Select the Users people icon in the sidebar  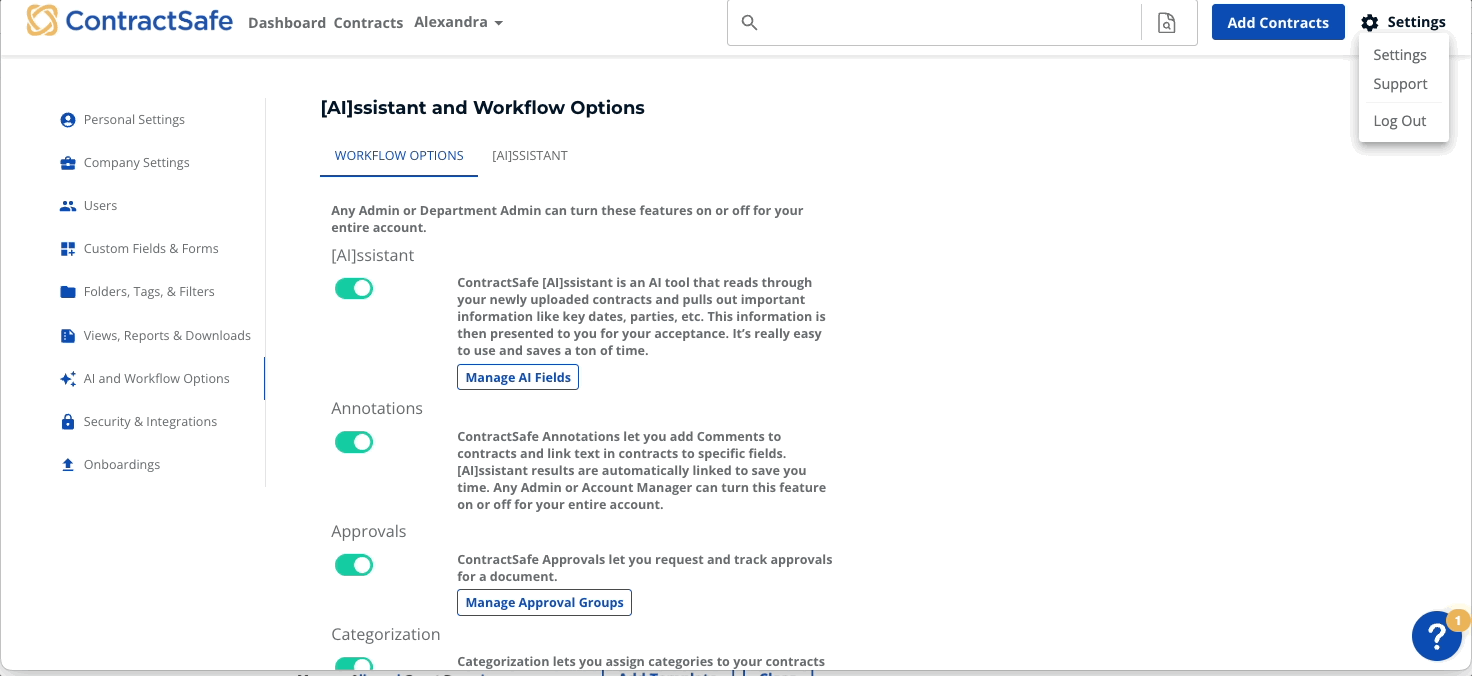click(66, 205)
